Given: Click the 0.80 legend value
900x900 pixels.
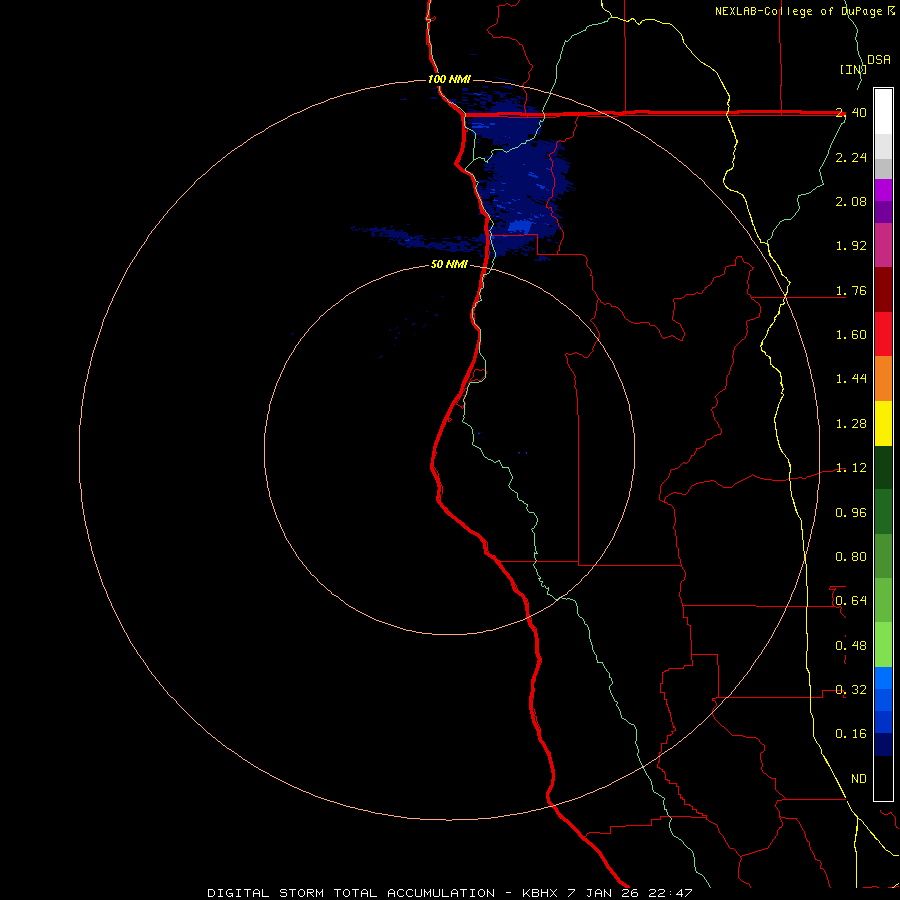Looking at the screenshot, I should tap(851, 557).
